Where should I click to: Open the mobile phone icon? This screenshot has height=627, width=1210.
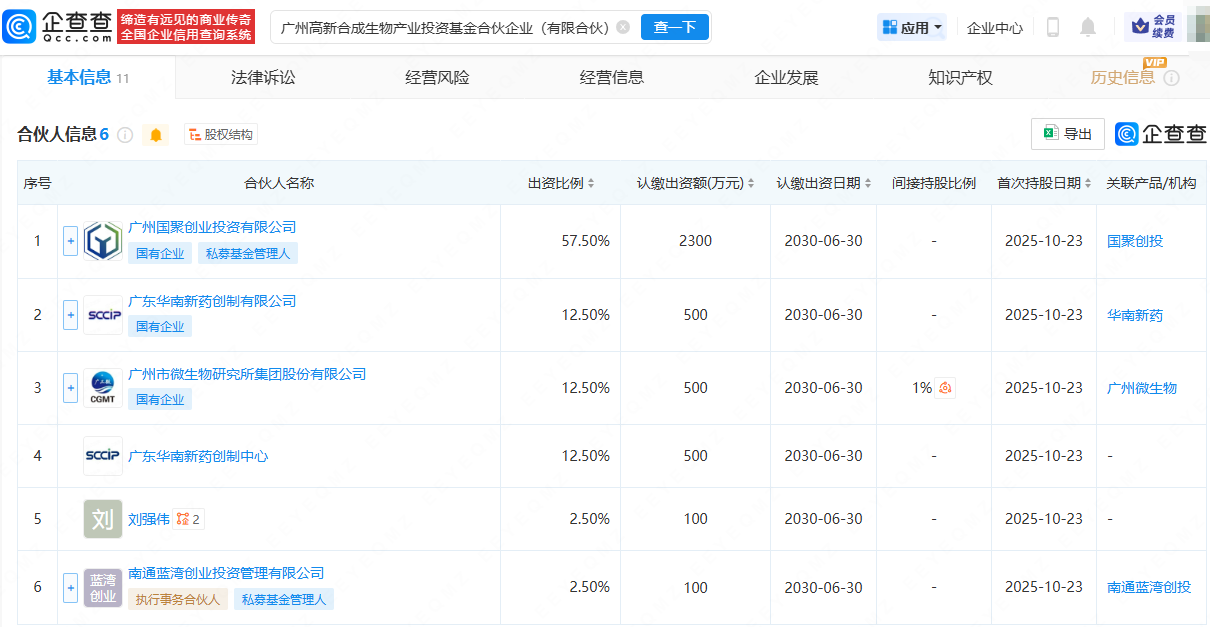click(x=1052, y=28)
